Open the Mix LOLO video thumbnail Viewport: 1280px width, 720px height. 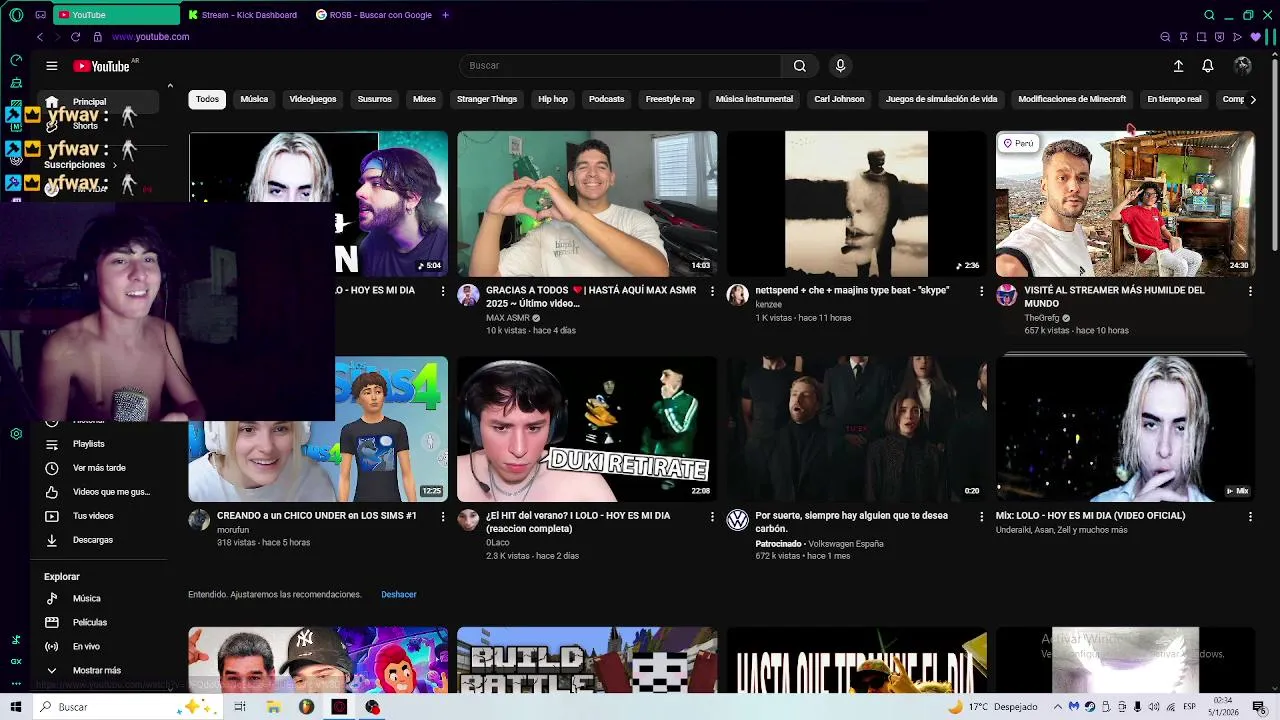pyautogui.click(x=1125, y=429)
